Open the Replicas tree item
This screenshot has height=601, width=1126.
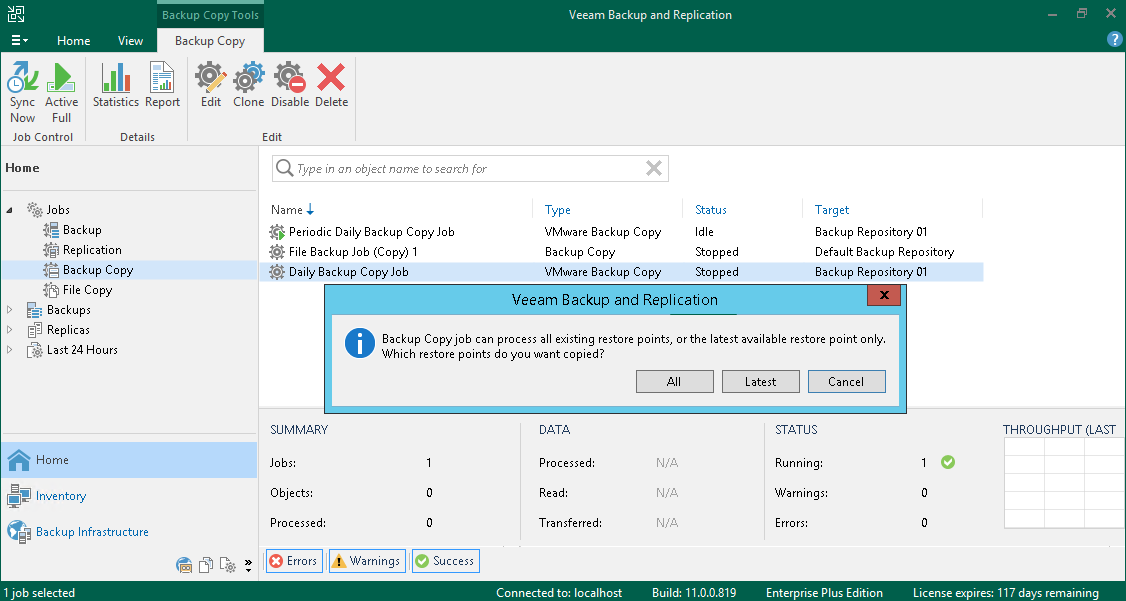pyautogui.click(x=68, y=330)
